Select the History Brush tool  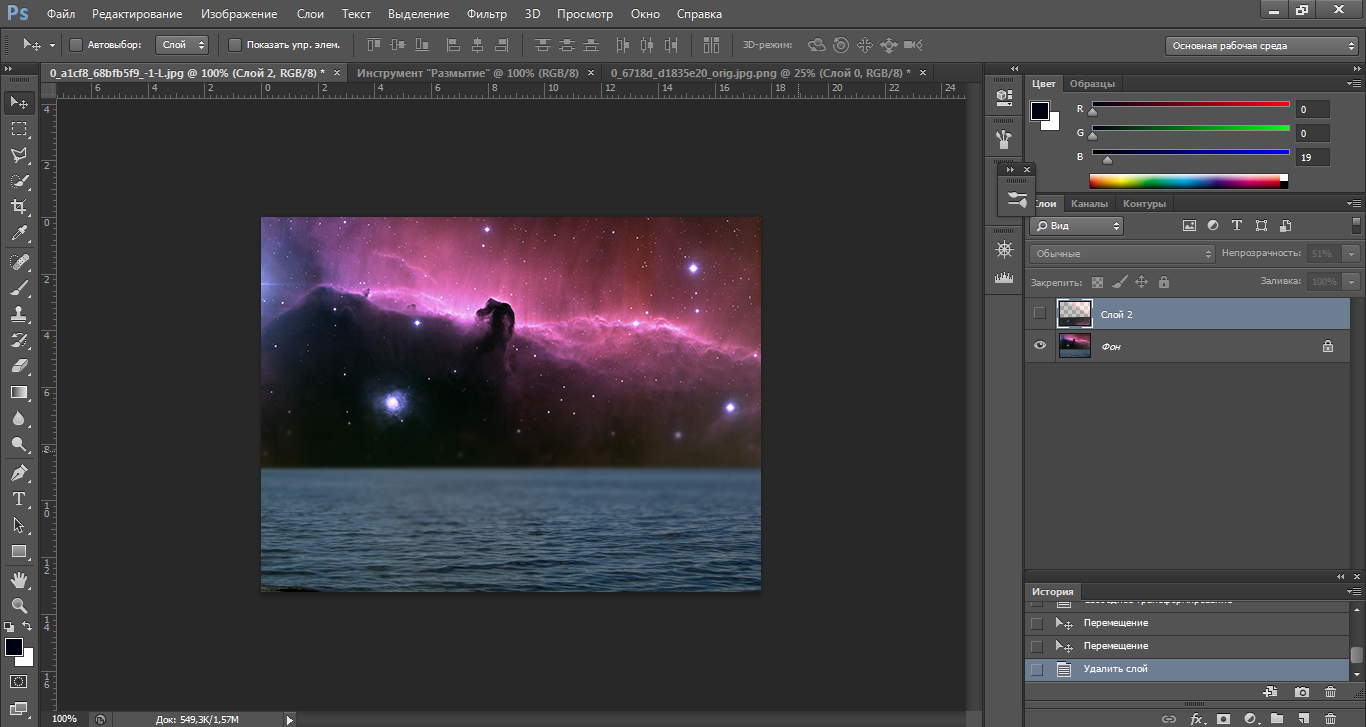point(19,340)
